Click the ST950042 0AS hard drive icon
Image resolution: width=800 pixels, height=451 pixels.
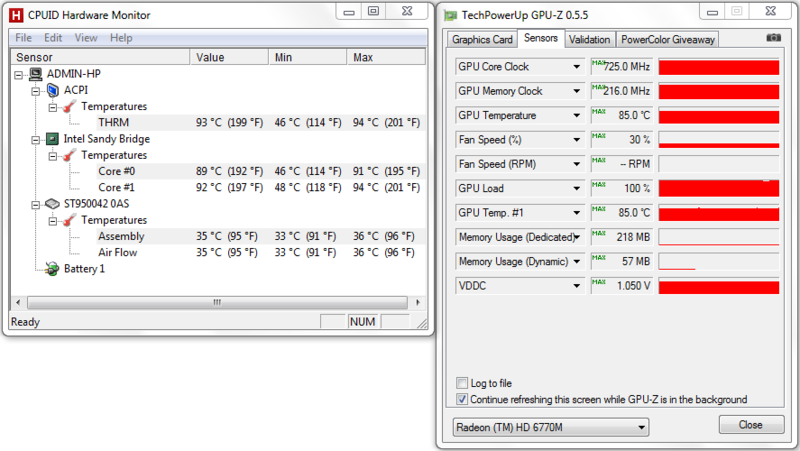pos(52,204)
